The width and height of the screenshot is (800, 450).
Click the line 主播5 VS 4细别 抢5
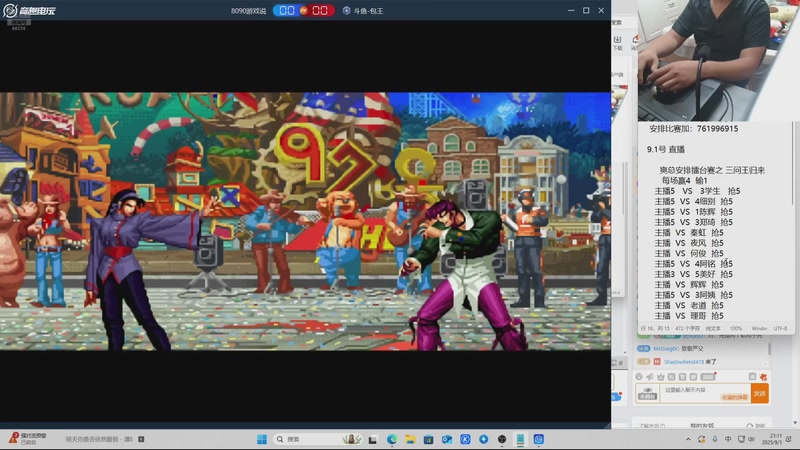(693, 202)
